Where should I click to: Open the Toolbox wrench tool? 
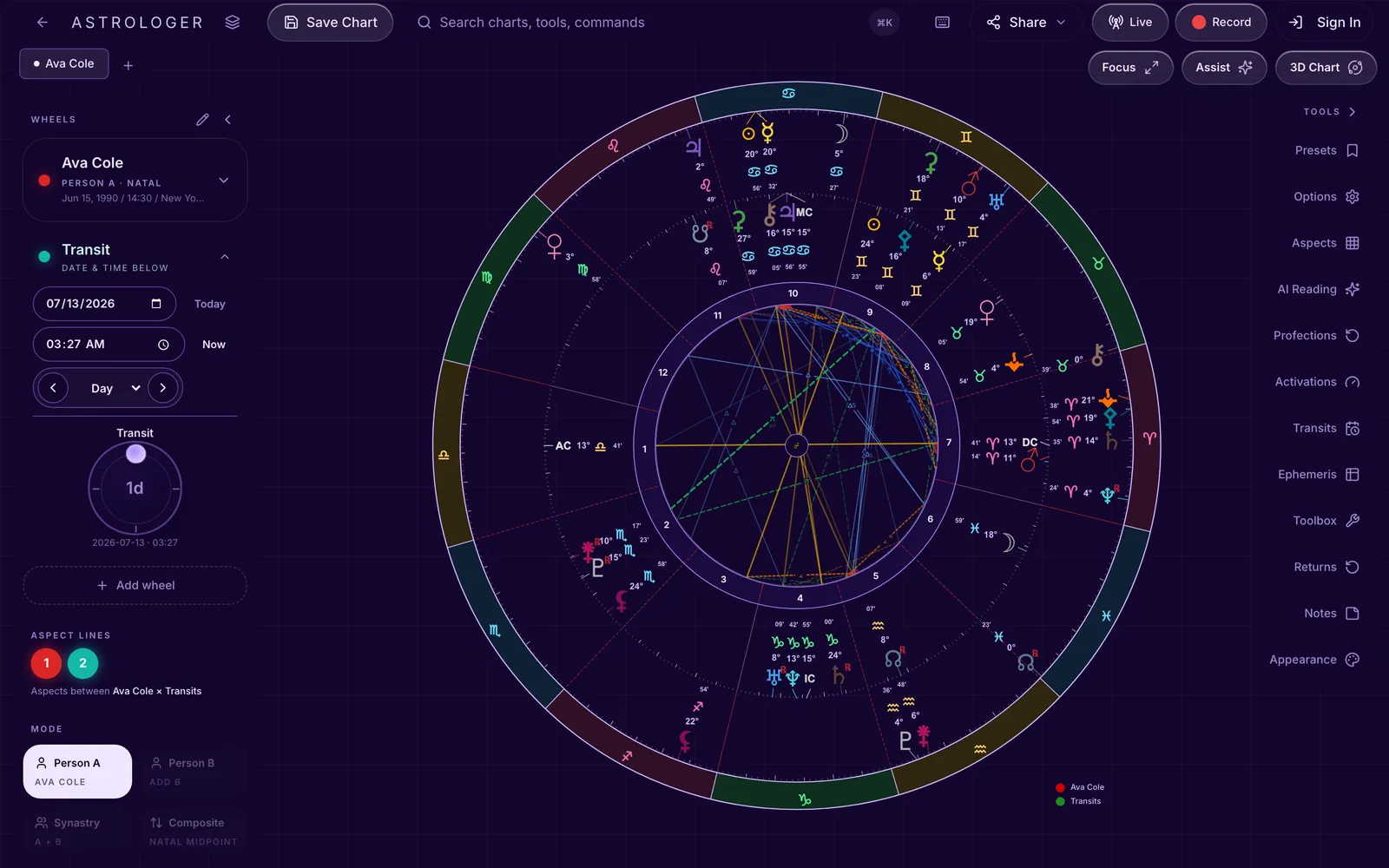click(x=1326, y=521)
